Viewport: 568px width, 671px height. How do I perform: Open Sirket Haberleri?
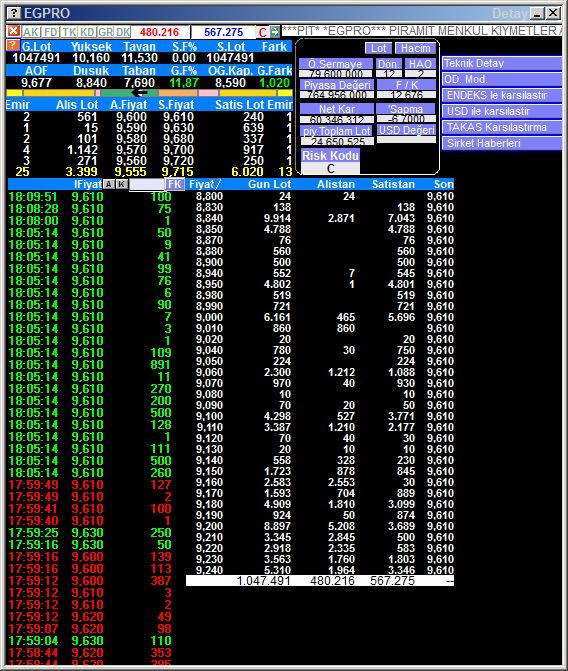501,143
